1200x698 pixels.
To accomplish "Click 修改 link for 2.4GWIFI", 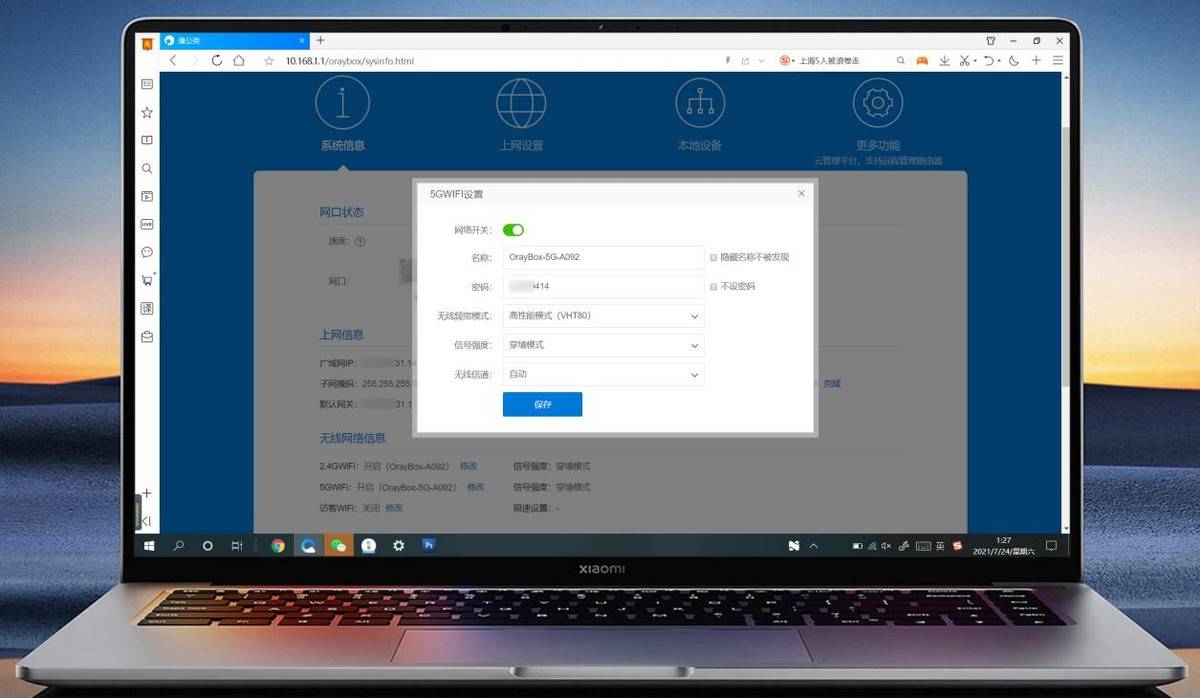I will click(x=468, y=466).
